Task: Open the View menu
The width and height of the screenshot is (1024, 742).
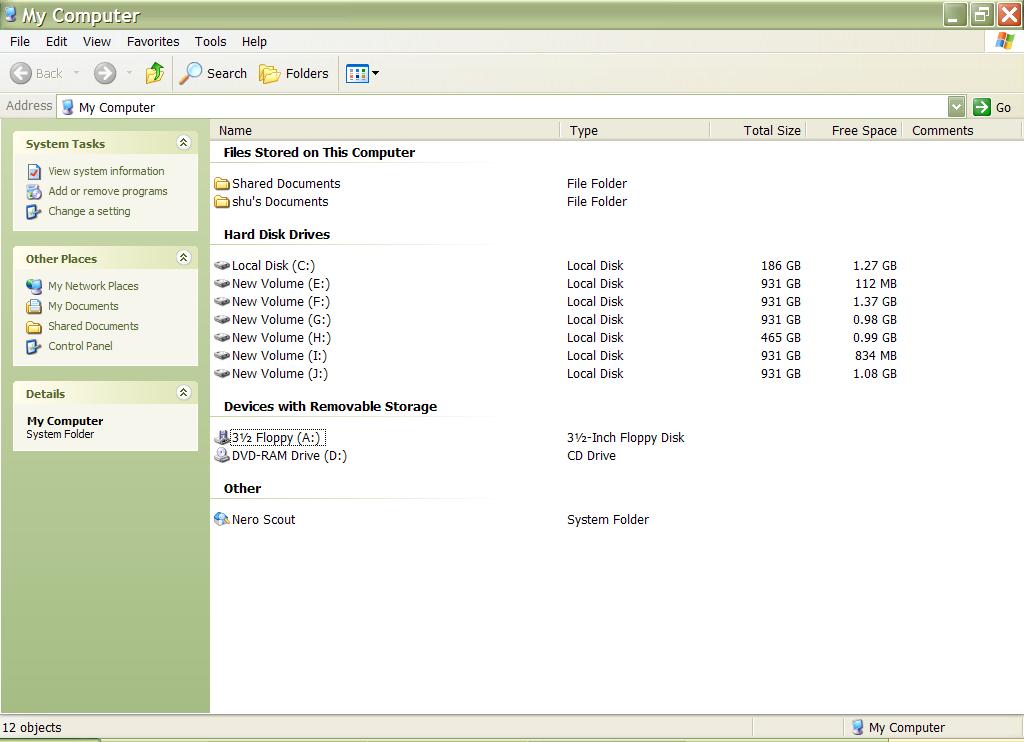Action: coord(97,41)
